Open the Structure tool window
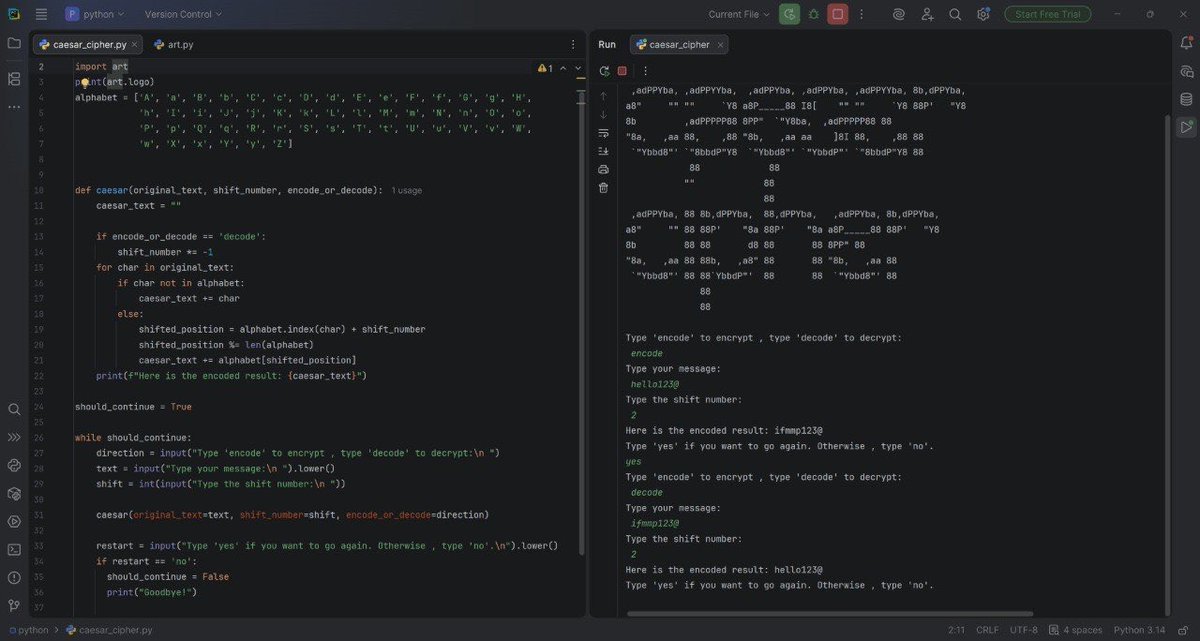This screenshot has height=641, width=1200. [x=14, y=79]
